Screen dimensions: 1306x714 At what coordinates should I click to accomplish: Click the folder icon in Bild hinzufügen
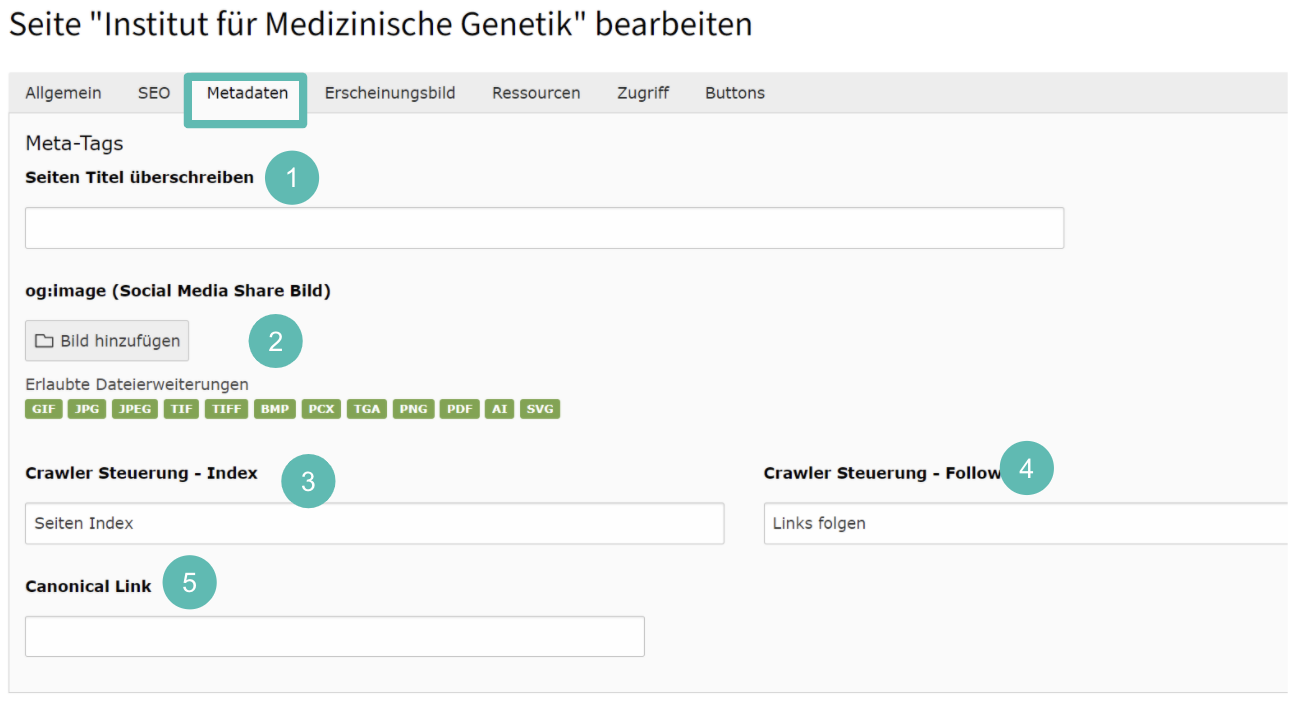click(x=44, y=341)
